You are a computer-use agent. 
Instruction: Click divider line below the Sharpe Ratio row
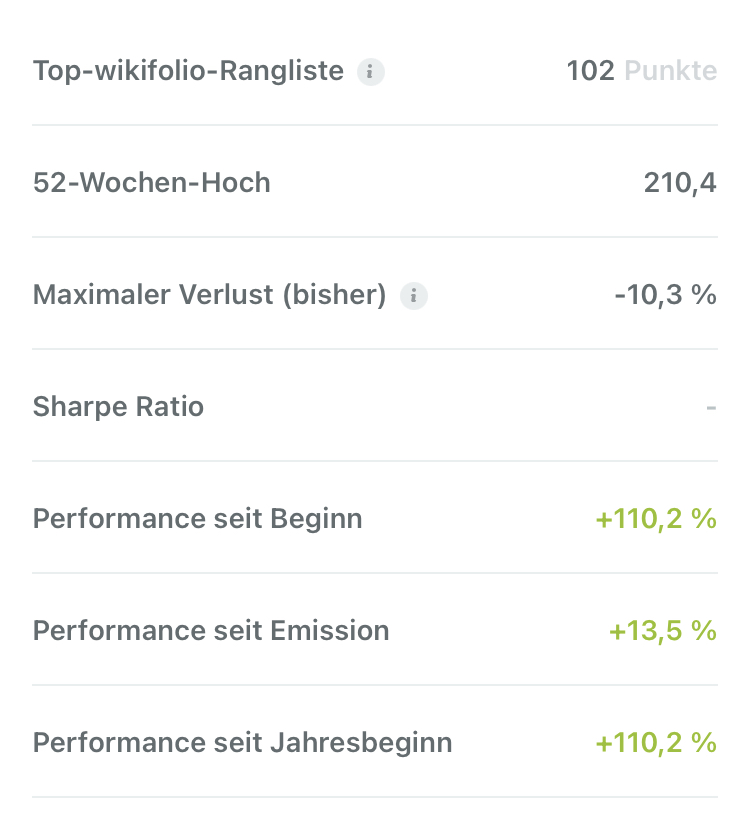click(x=375, y=461)
